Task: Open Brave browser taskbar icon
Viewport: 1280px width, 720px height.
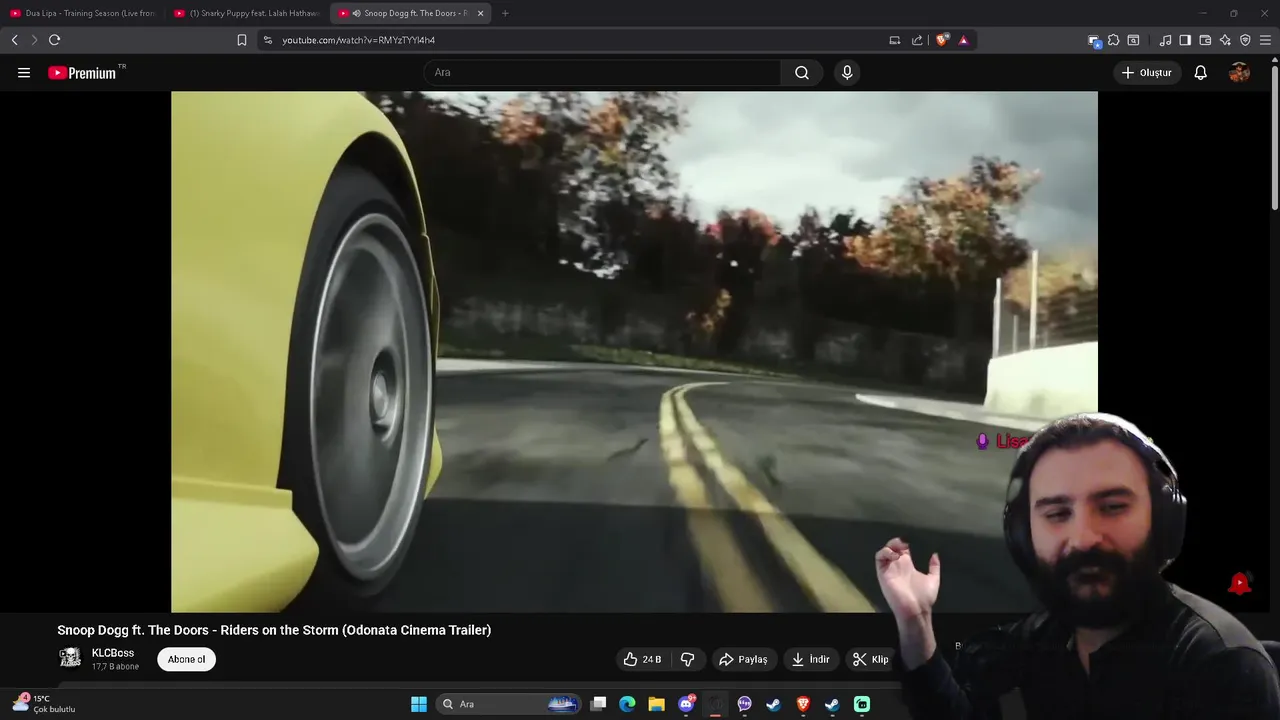Action: click(x=803, y=704)
